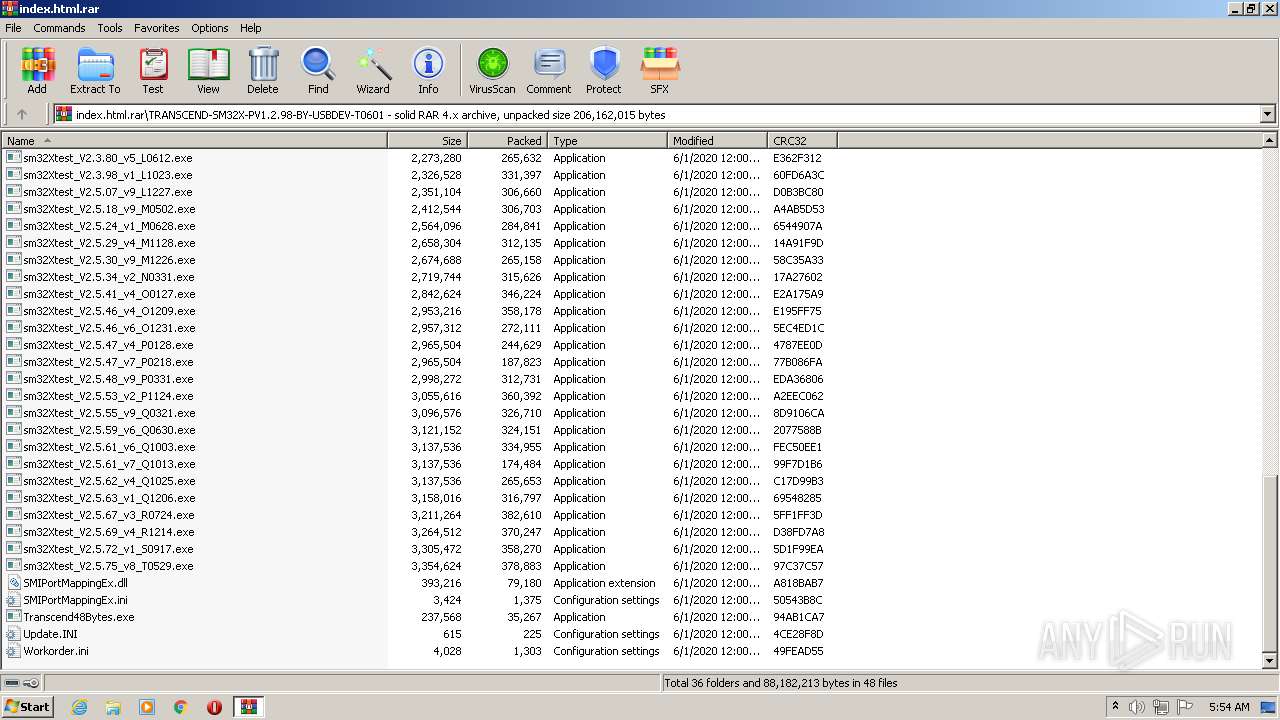Open the Tools menu
This screenshot has width=1280, height=720.
(x=110, y=28)
